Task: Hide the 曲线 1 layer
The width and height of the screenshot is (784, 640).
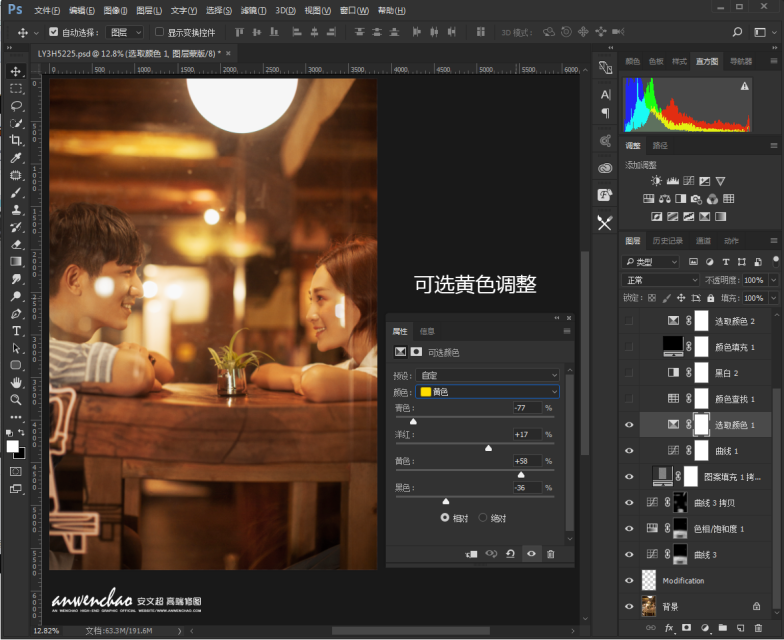Action: [629, 451]
